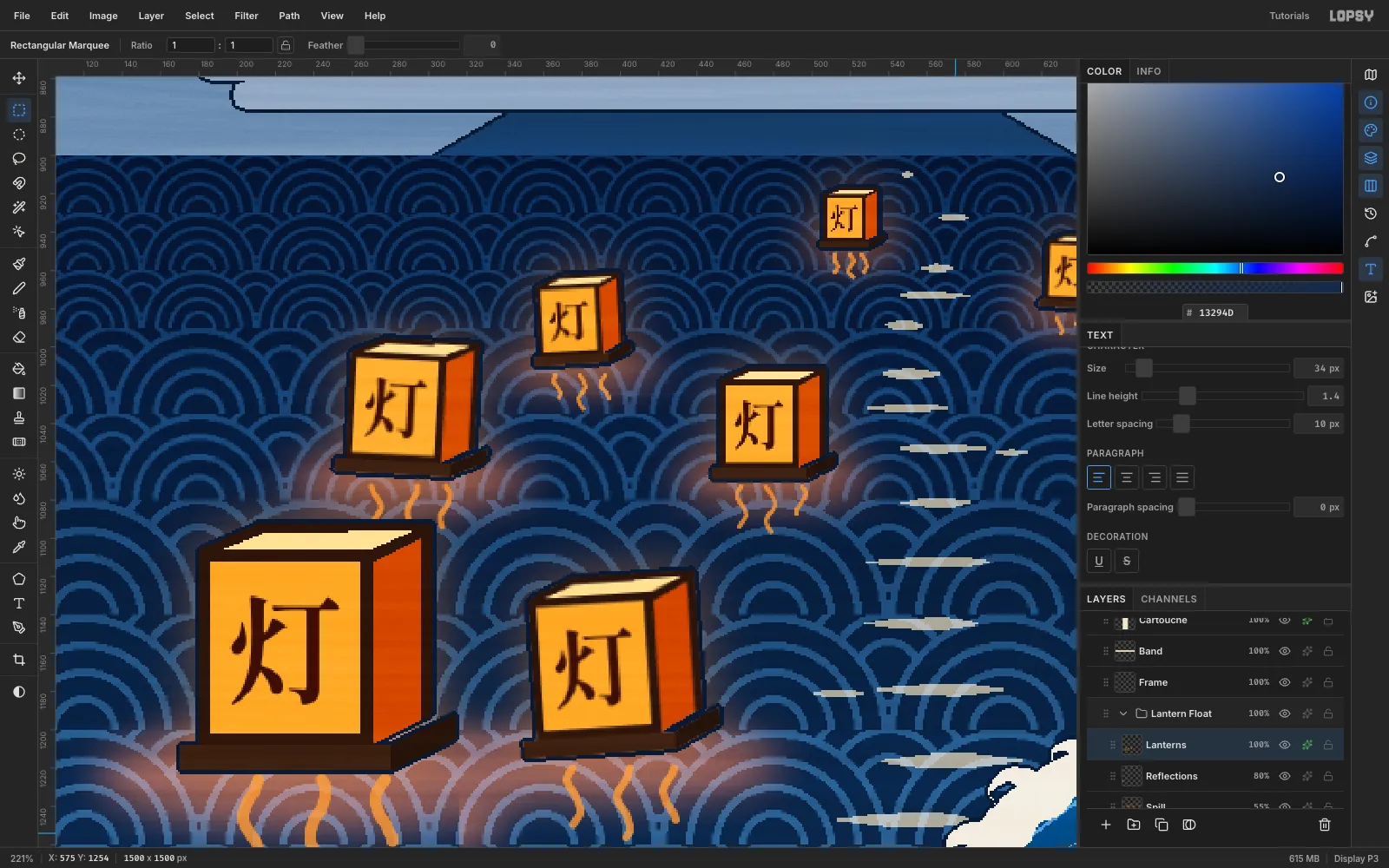Viewport: 1389px width, 868px height.
Task: Align paragraph text right
Action: coord(1155,477)
